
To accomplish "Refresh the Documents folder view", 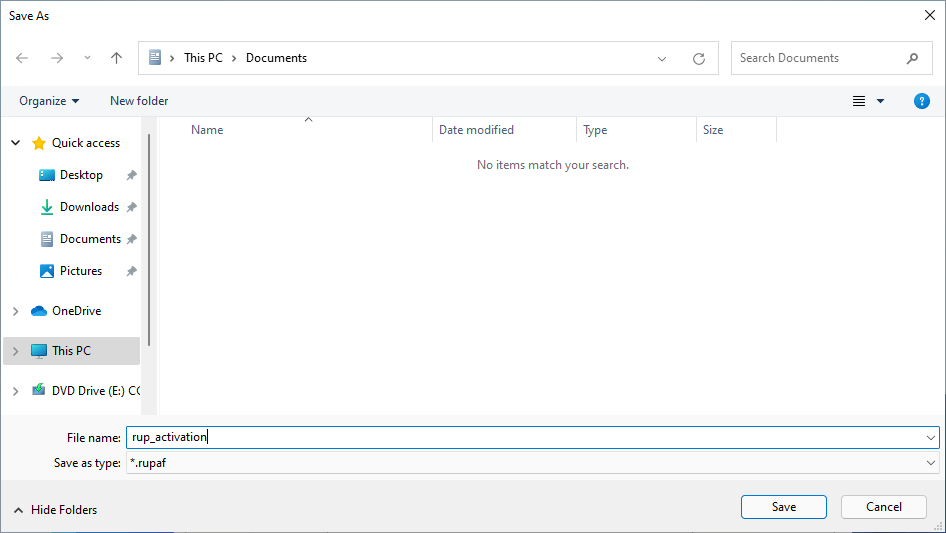I will coord(699,58).
